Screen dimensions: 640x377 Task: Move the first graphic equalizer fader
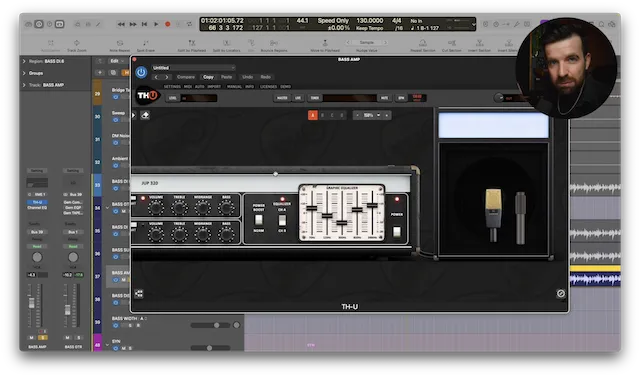click(311, 208)
